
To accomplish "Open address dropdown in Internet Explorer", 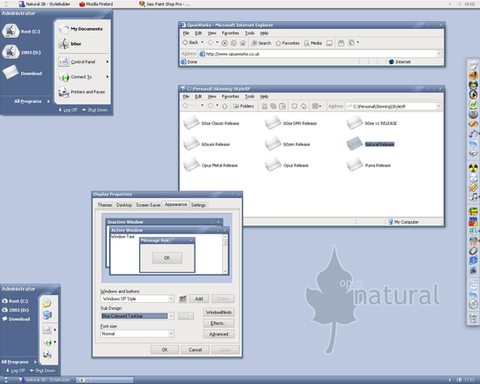I will (439, 53).
